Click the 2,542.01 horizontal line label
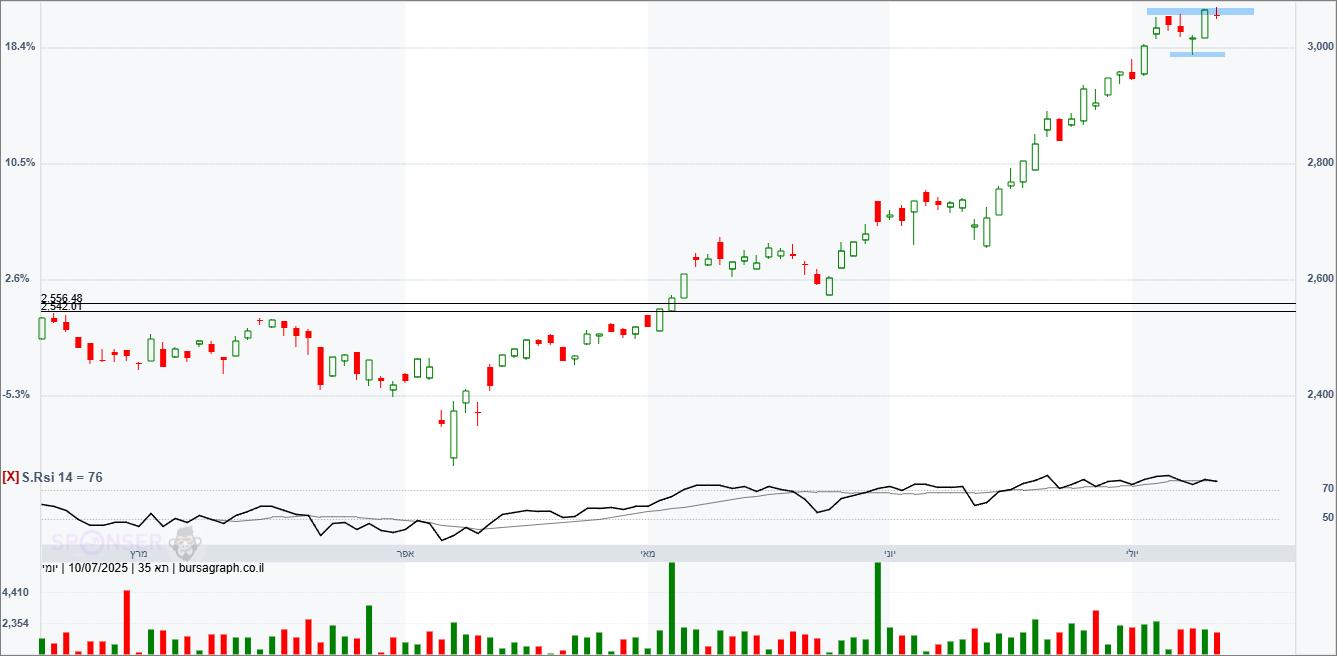Viewport: 1337px width, 656px height. (61, 307)
